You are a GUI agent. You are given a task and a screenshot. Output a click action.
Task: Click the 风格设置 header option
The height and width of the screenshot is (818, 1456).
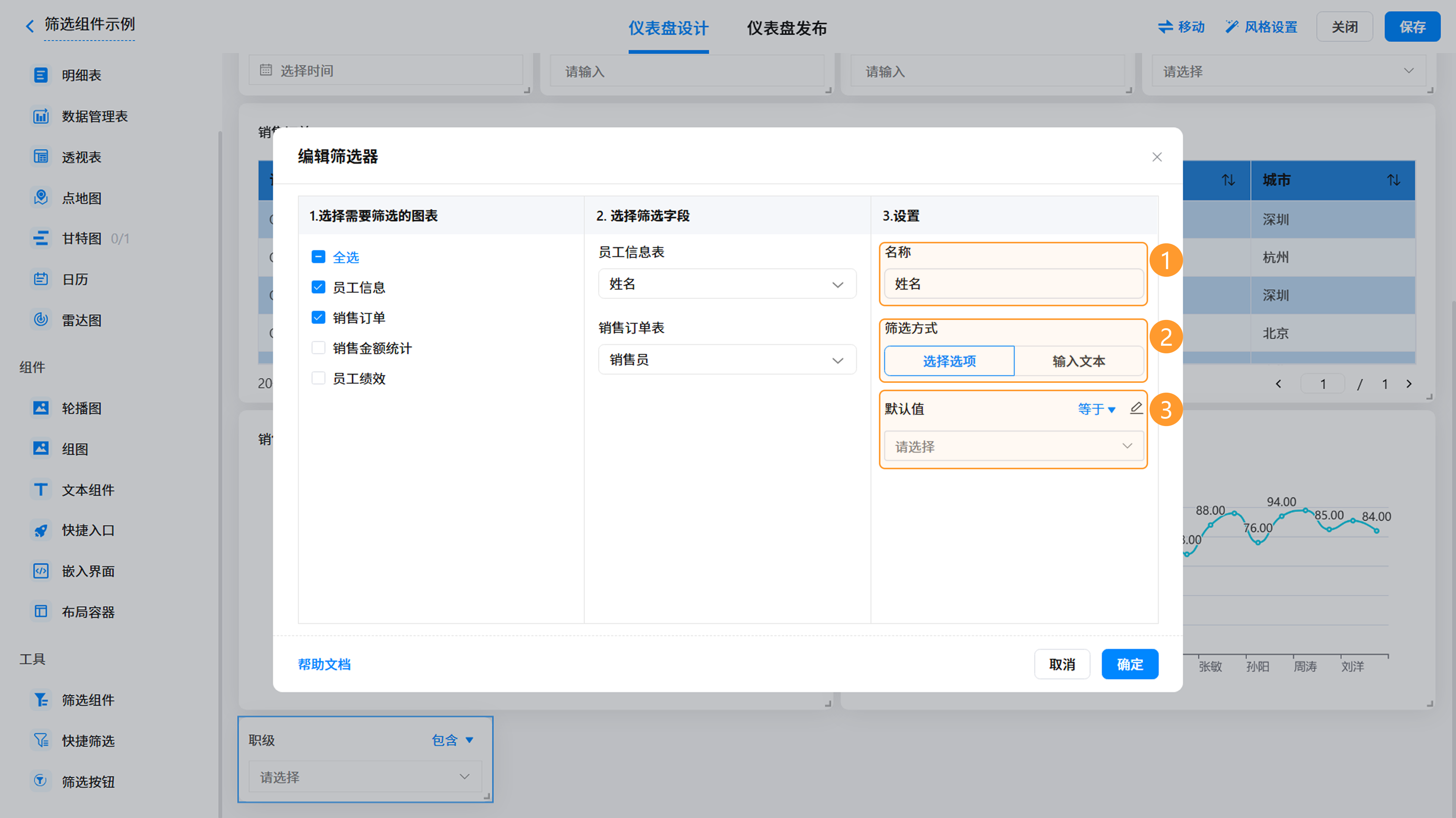click(x=1261, y=27)
